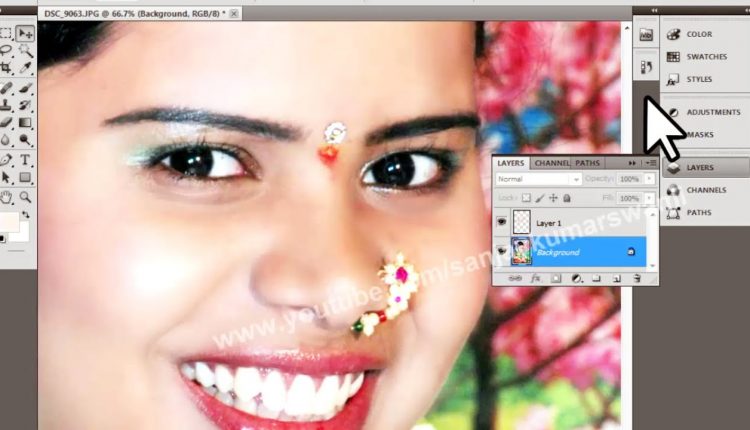Expand the Opacity slider arrow
Image resolution: width=750 pixels, height=430 pixels.
tap(648, 179)
